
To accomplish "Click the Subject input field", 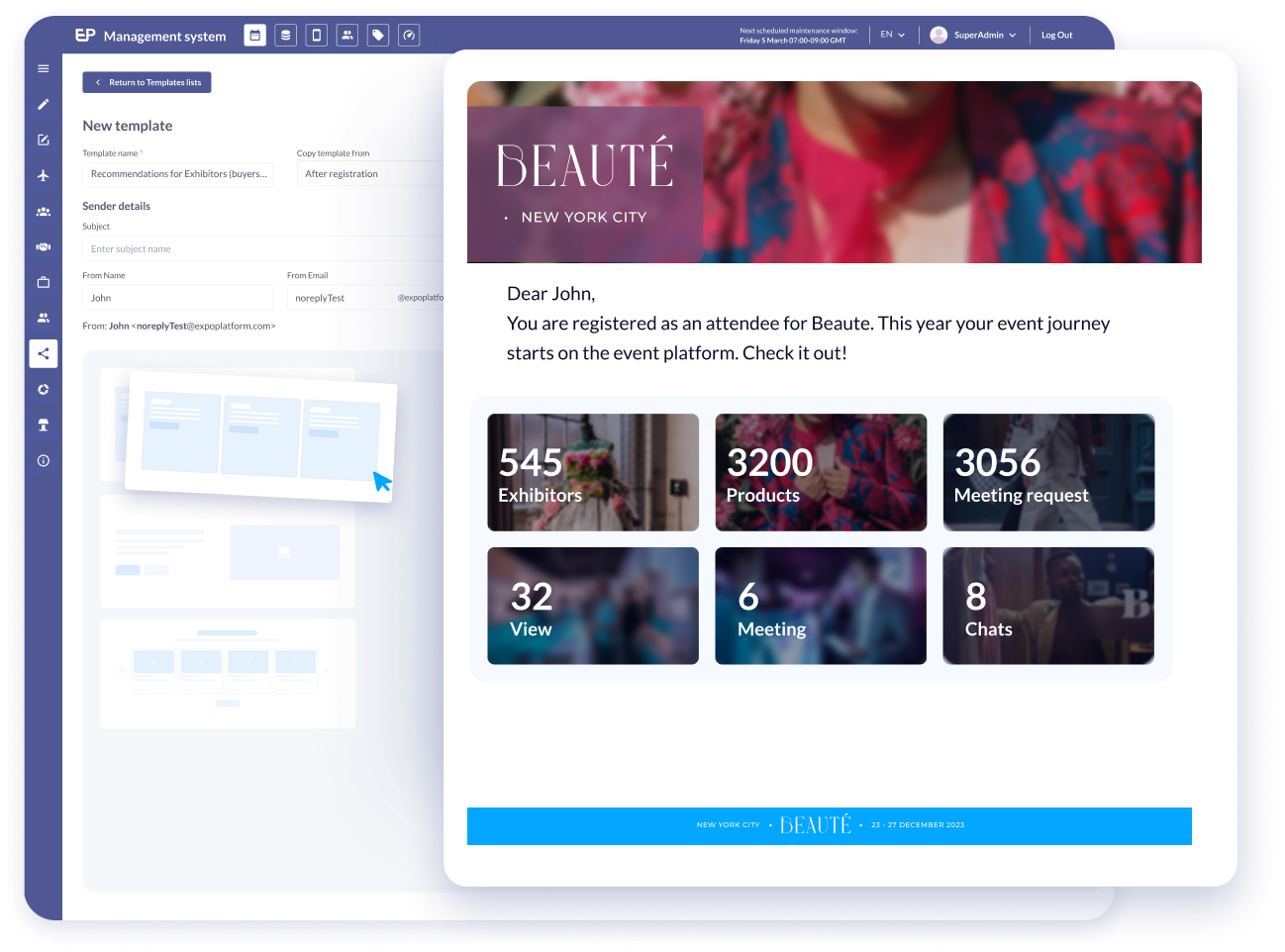I will point(262,249).
